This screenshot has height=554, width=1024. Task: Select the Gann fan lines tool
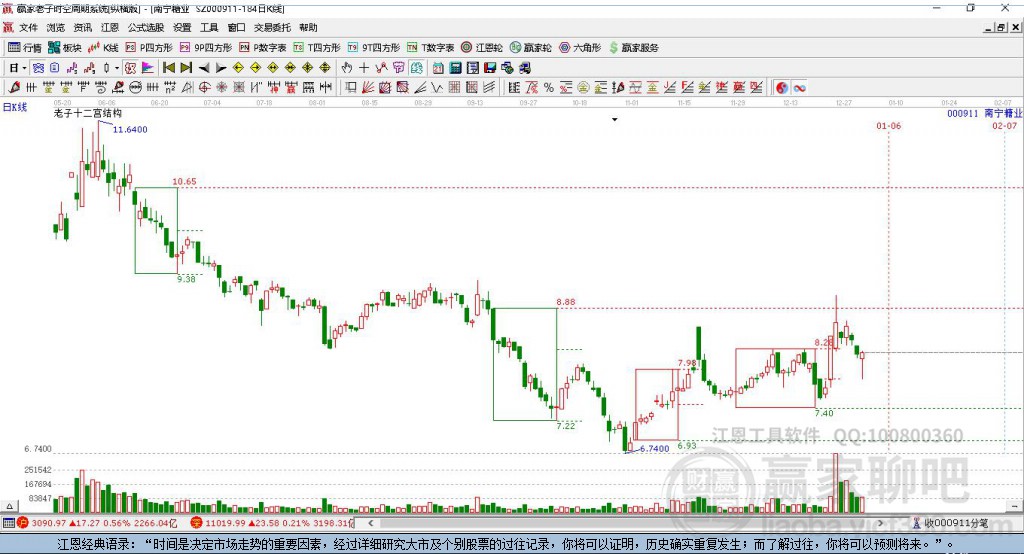point(368,88)
